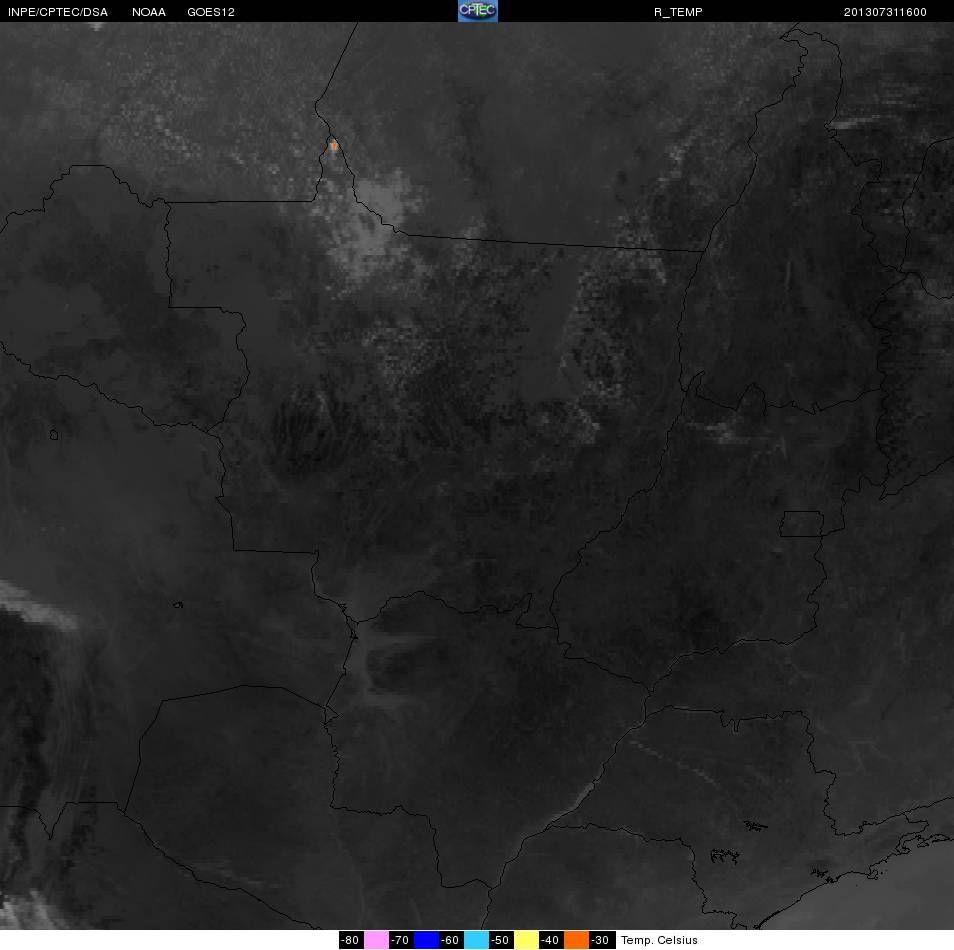
Task: Click the cyan -60 to -50 legend swatch
Action: click(x=476, y=940)
